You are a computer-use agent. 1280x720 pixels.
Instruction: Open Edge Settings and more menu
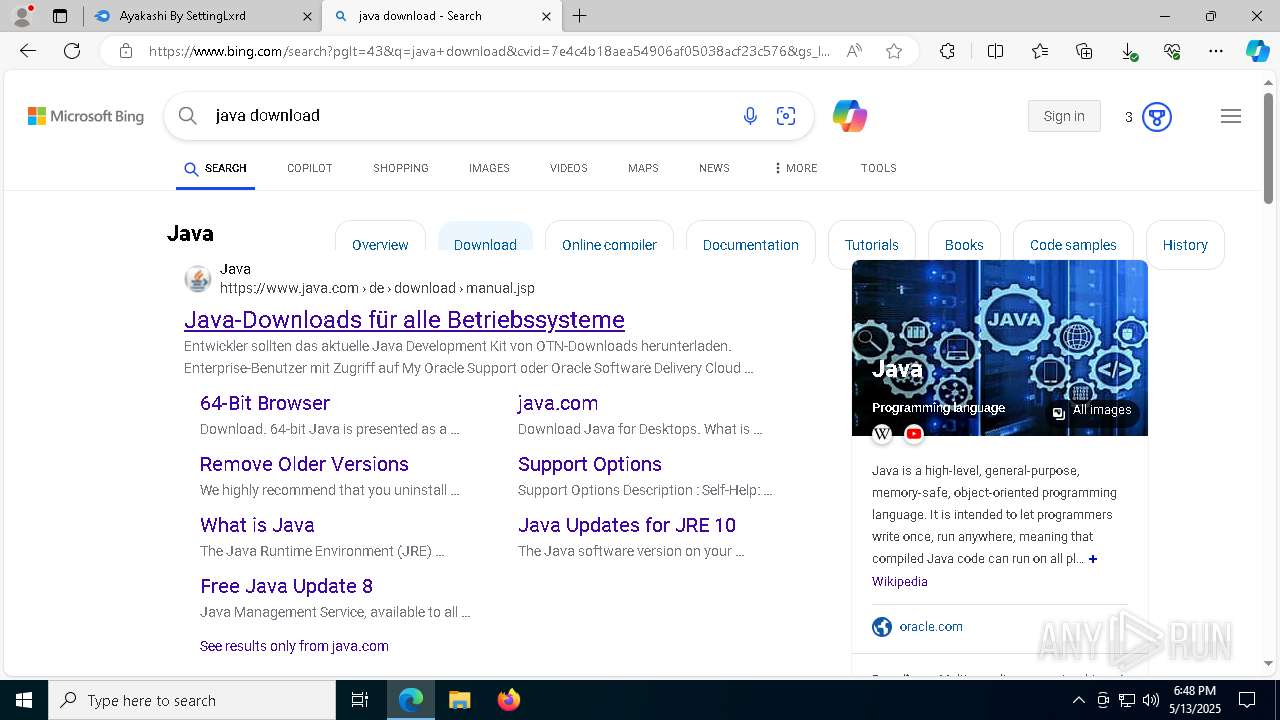pos(1216,51)
